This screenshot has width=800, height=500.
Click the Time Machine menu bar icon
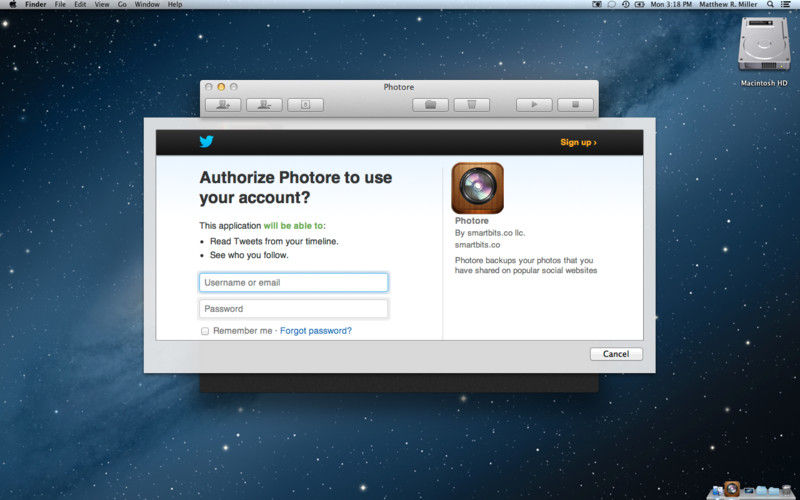pyautogui.click(x=626, y=4)
